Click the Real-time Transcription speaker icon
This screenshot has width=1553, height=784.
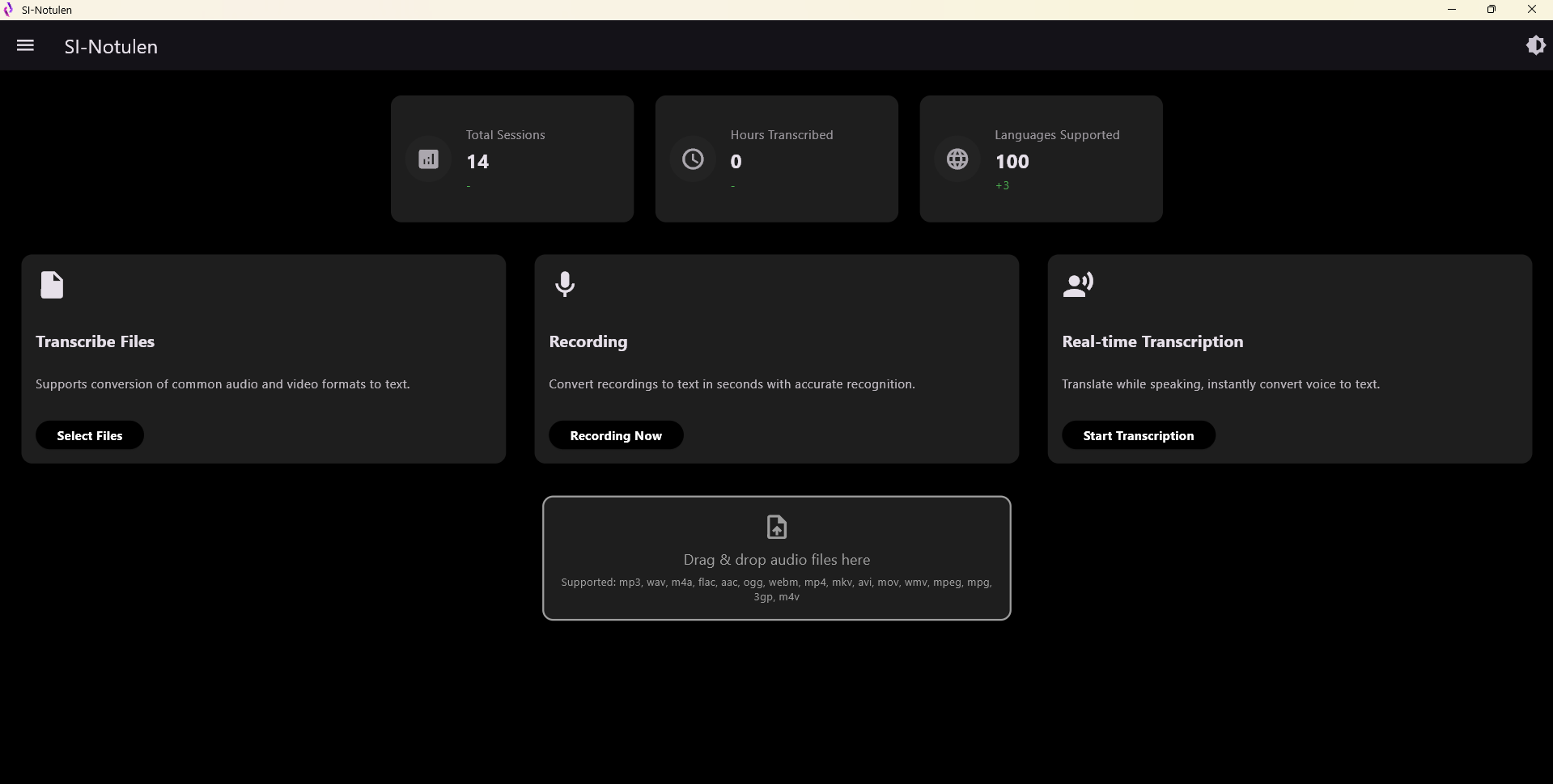[x=1078, y=285]
